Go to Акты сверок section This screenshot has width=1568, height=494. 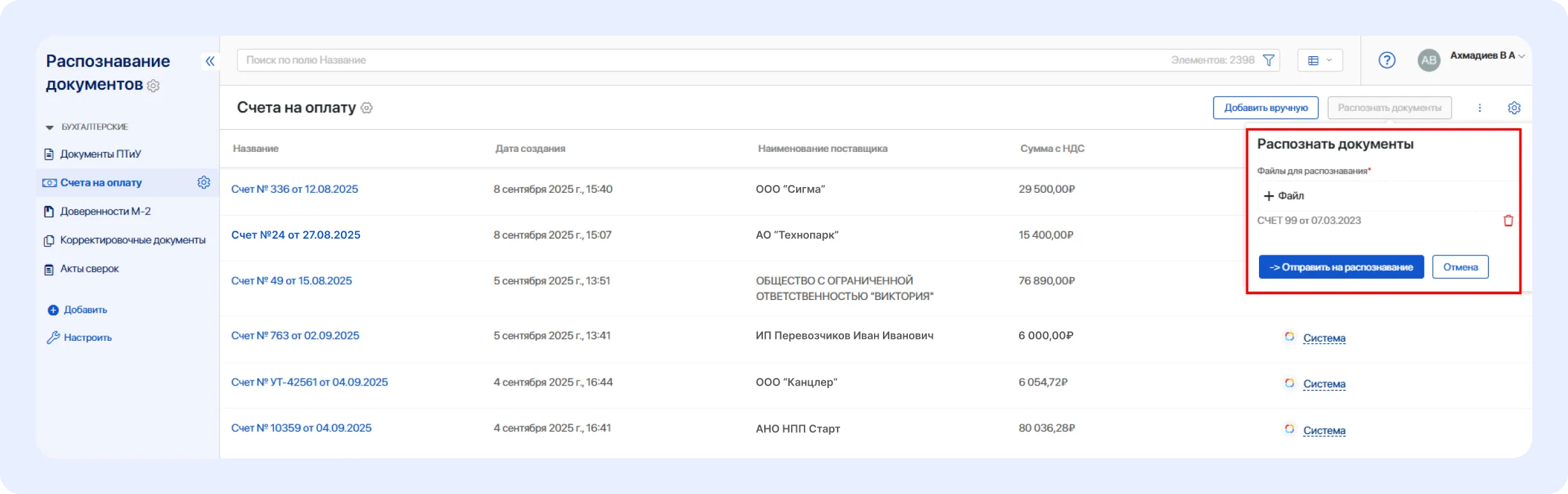click(89, 269)
